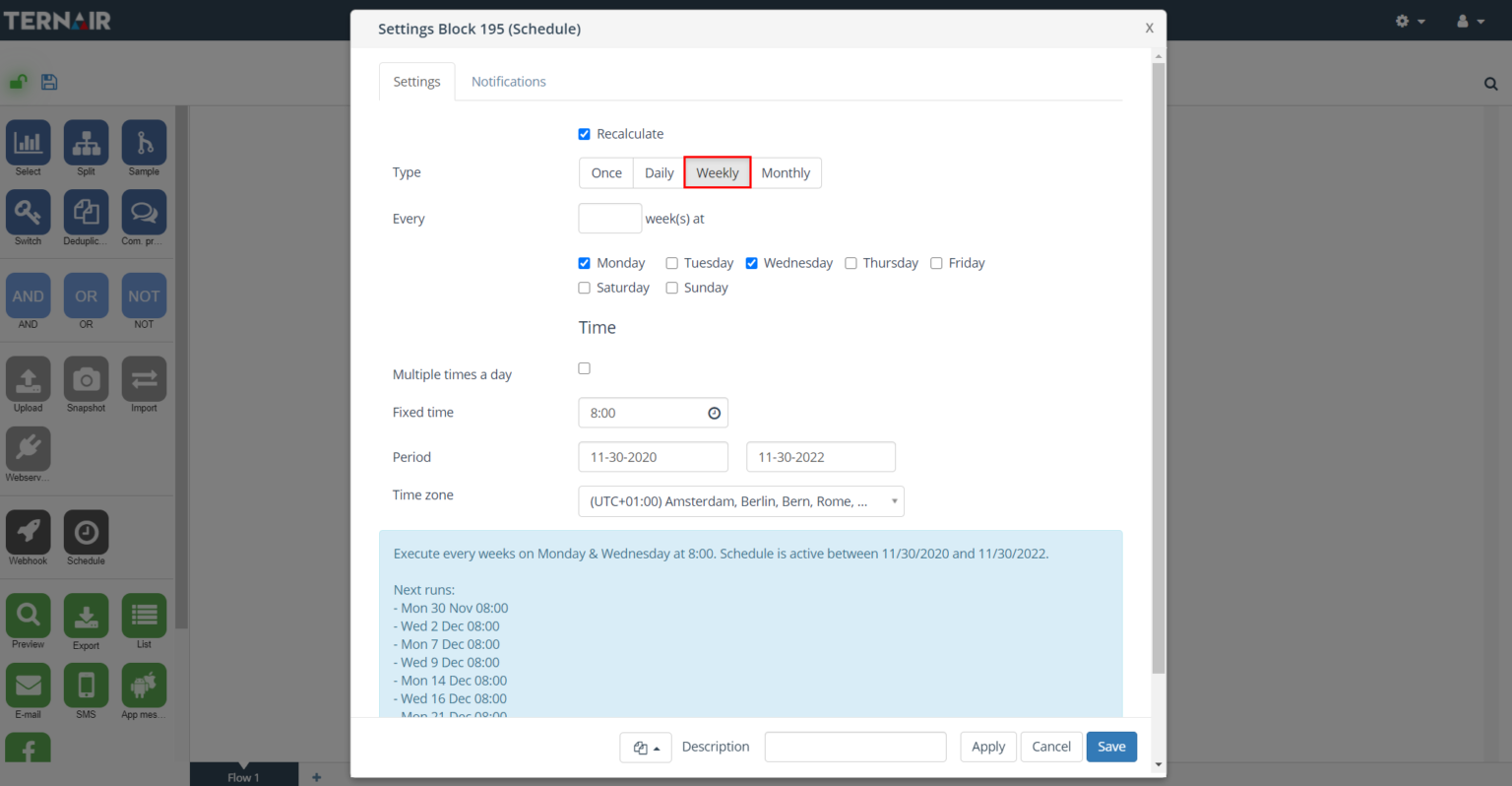The height and width of the screenshot is (786, 1512).
Task: Check the Multiple times a day box
Action: coord(584,368)
